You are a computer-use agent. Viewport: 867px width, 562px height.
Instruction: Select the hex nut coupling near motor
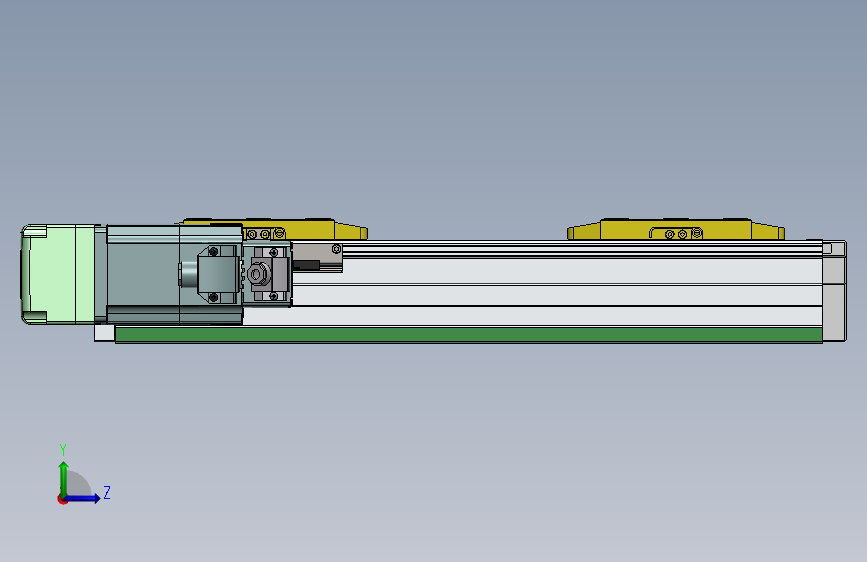[258, 274]
